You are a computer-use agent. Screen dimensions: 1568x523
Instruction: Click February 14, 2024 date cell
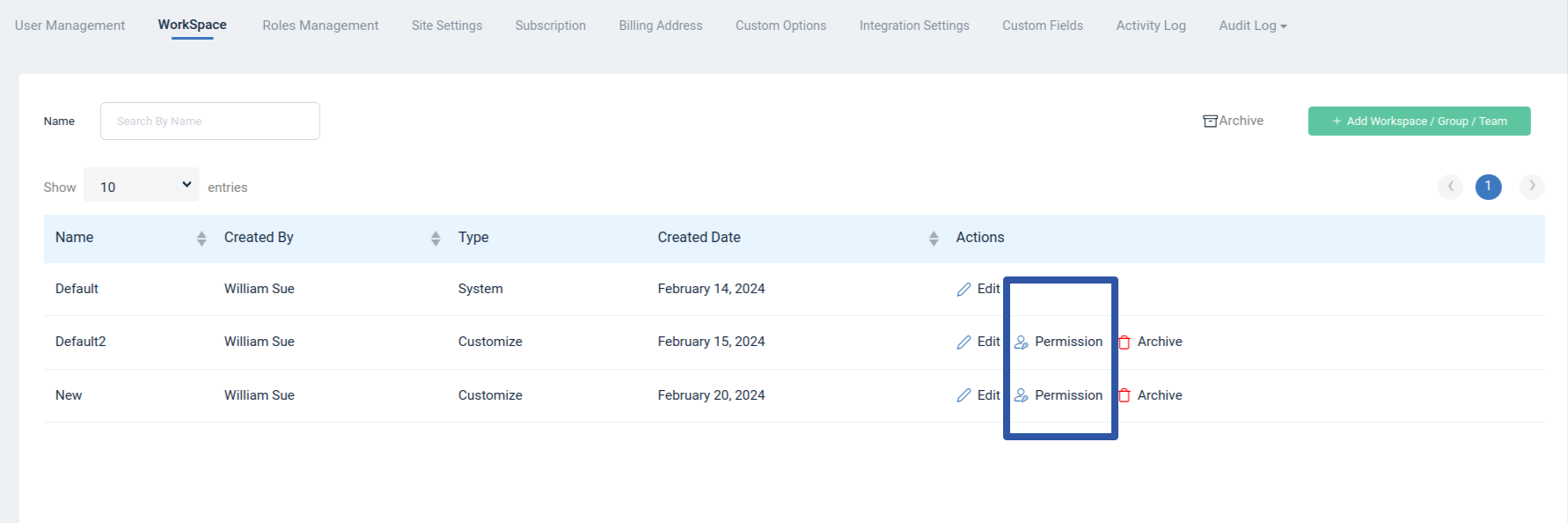711,289
